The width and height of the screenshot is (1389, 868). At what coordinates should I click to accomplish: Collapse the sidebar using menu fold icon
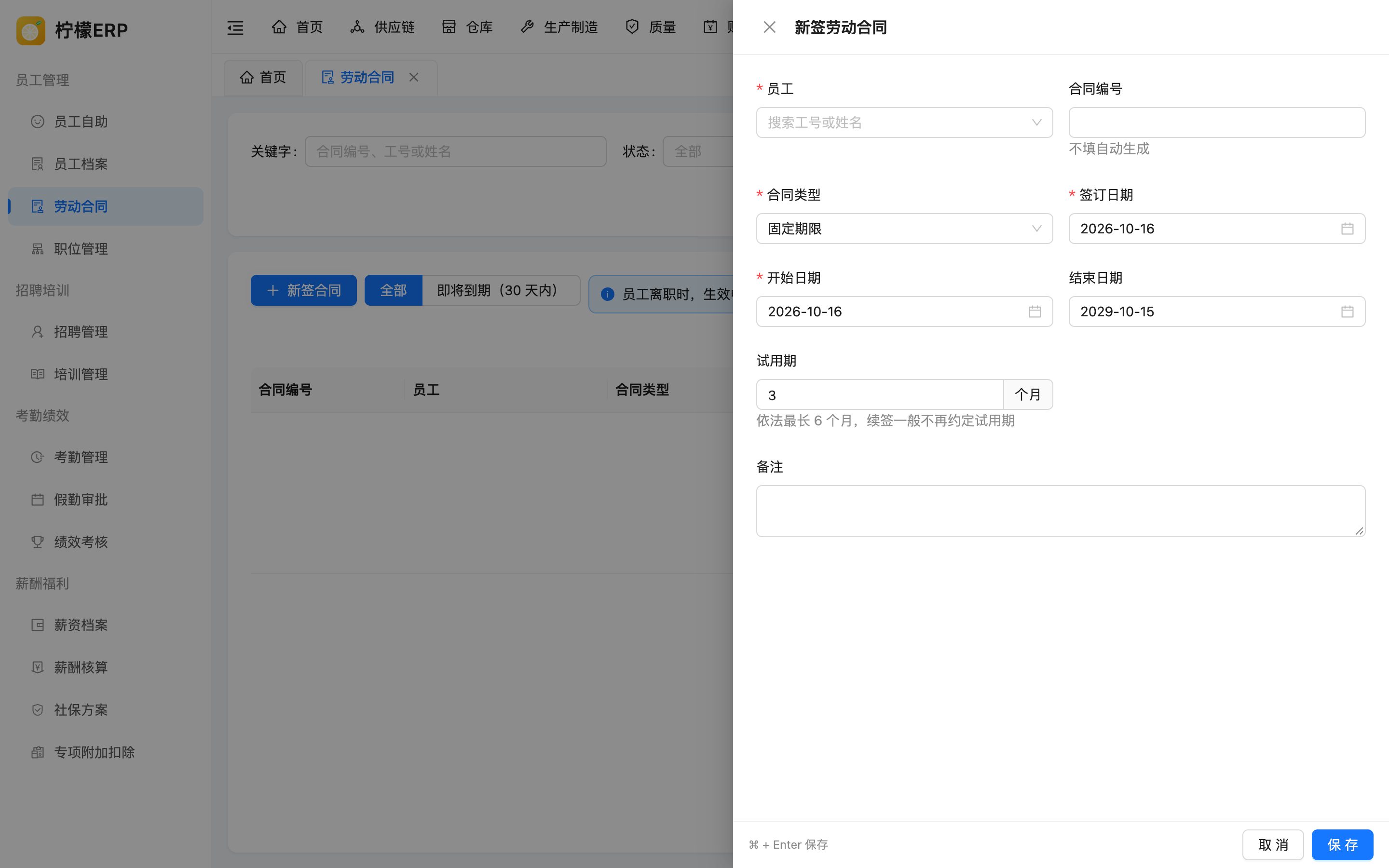click(235, 27)
